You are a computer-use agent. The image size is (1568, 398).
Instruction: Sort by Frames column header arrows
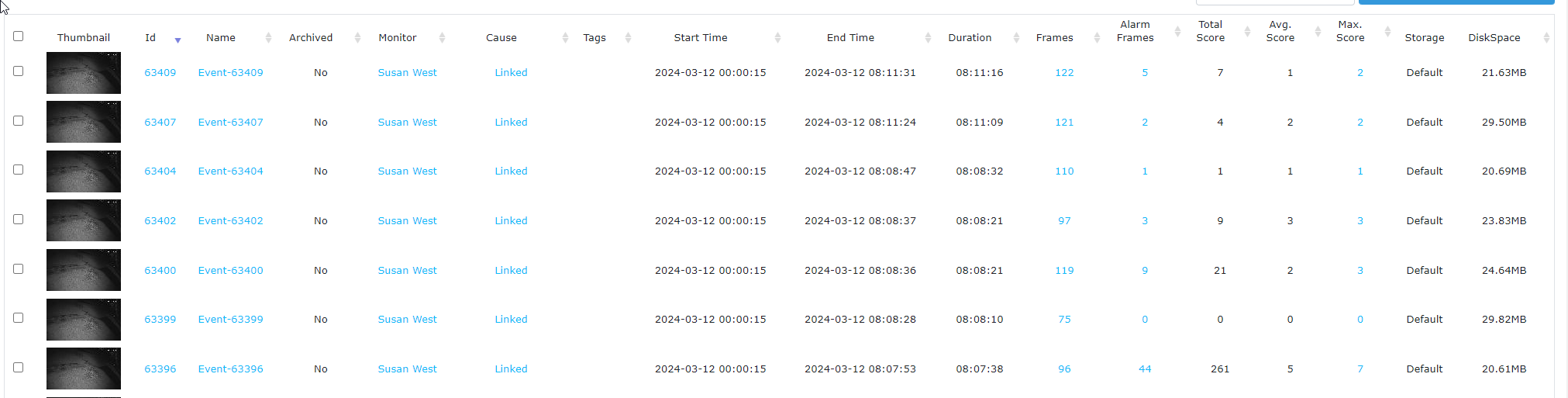[x=1097, y=37]
